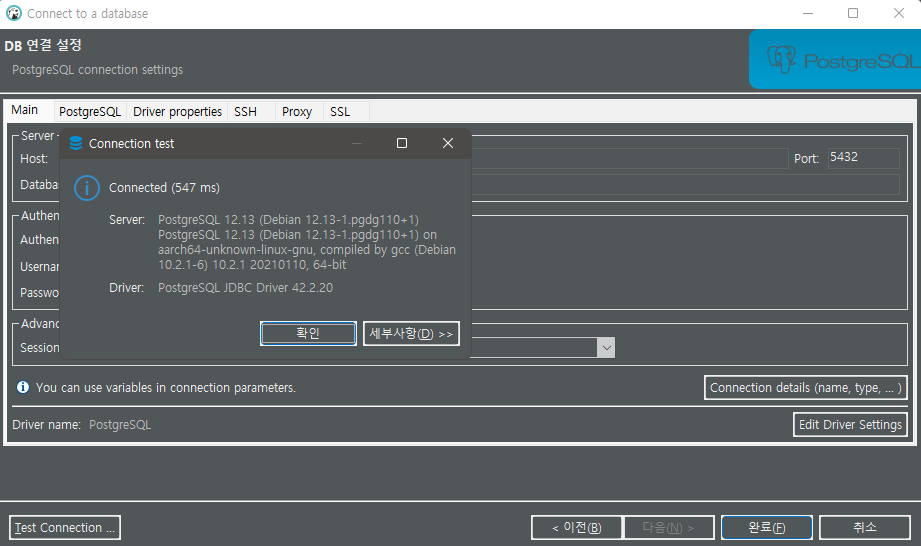Open the Driver properties tab
The width and height of the screenshot is (921, 546).
point(177,112)
